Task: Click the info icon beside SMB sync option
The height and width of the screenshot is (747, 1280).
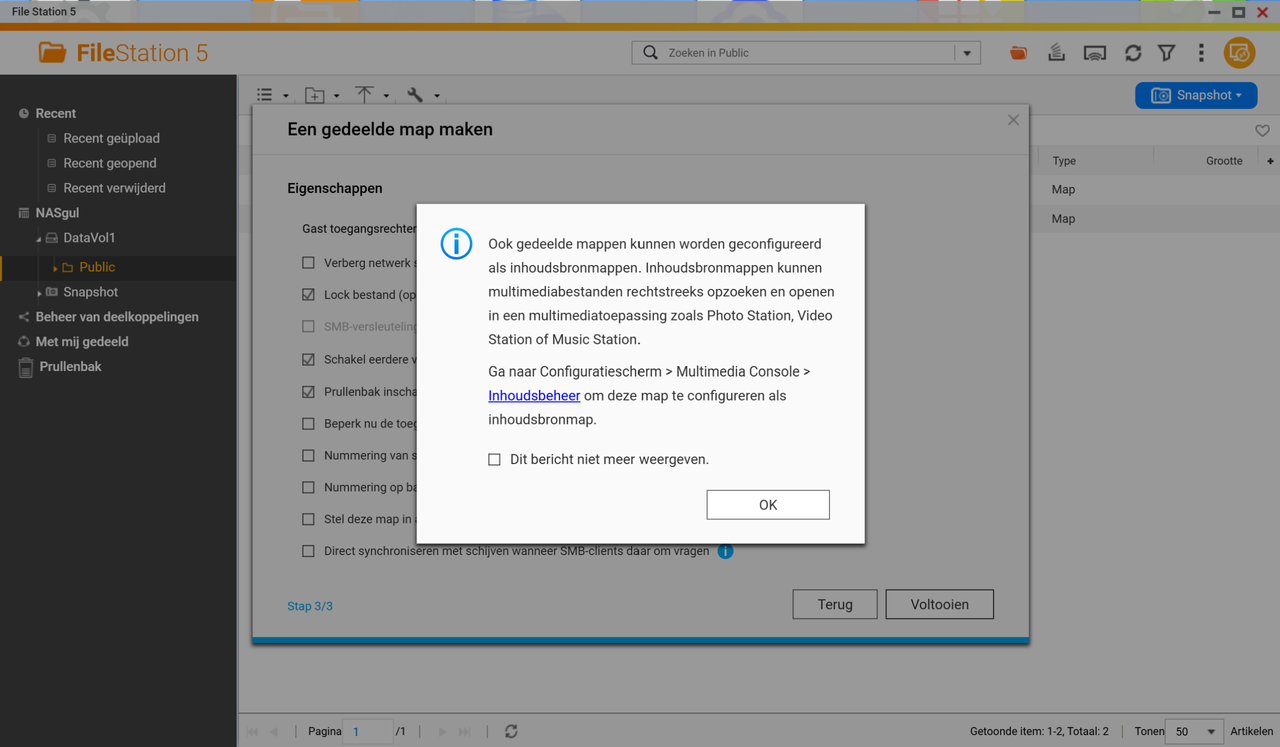Action: (725, 551)
